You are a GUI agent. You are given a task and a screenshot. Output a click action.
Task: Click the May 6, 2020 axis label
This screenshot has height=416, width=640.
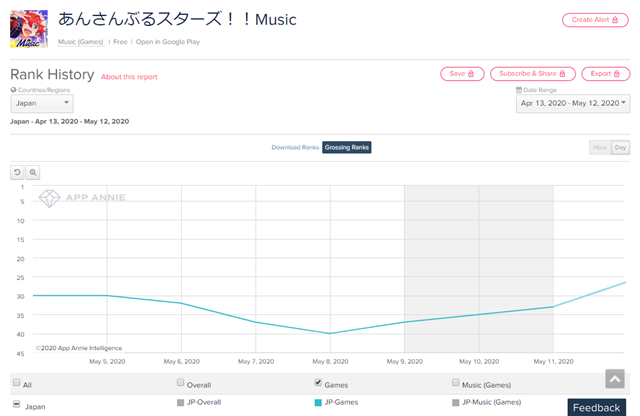point(182,361)
